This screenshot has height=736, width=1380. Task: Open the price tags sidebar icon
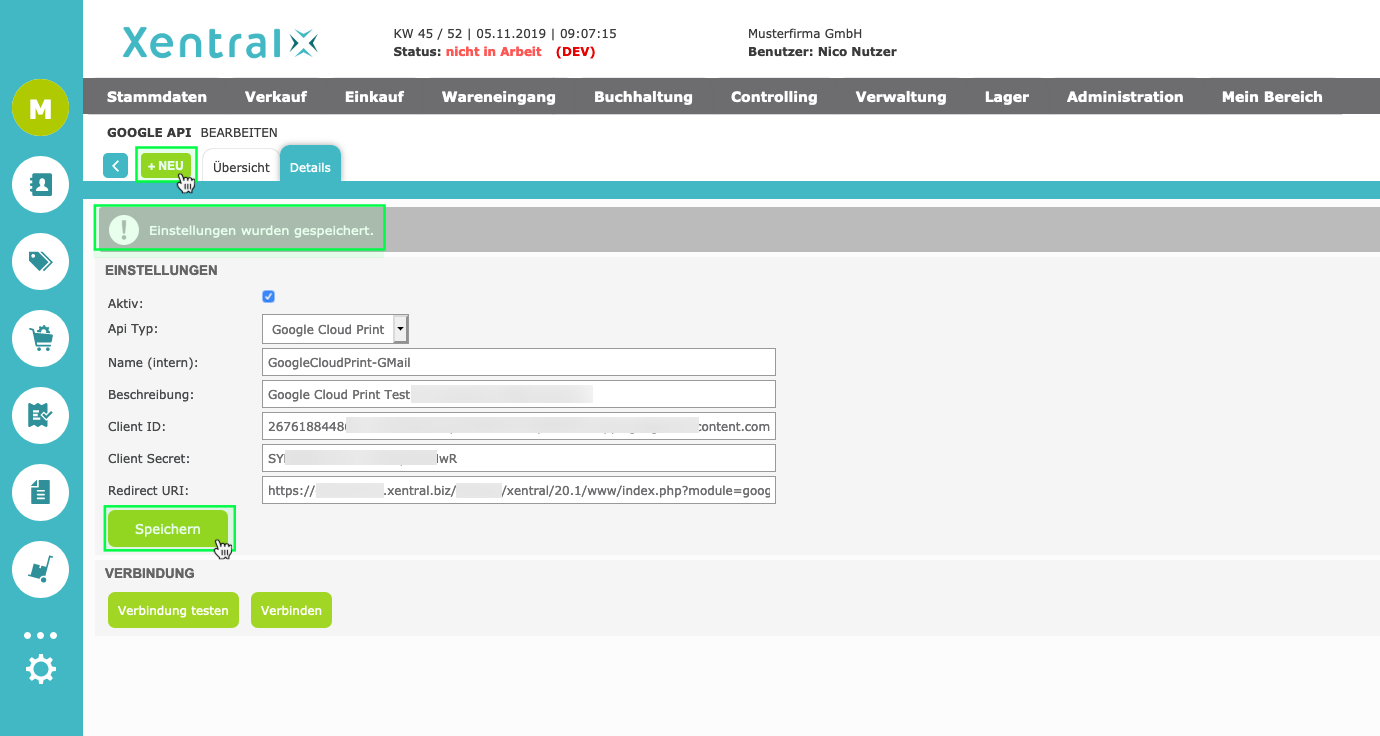coord(40,262)
